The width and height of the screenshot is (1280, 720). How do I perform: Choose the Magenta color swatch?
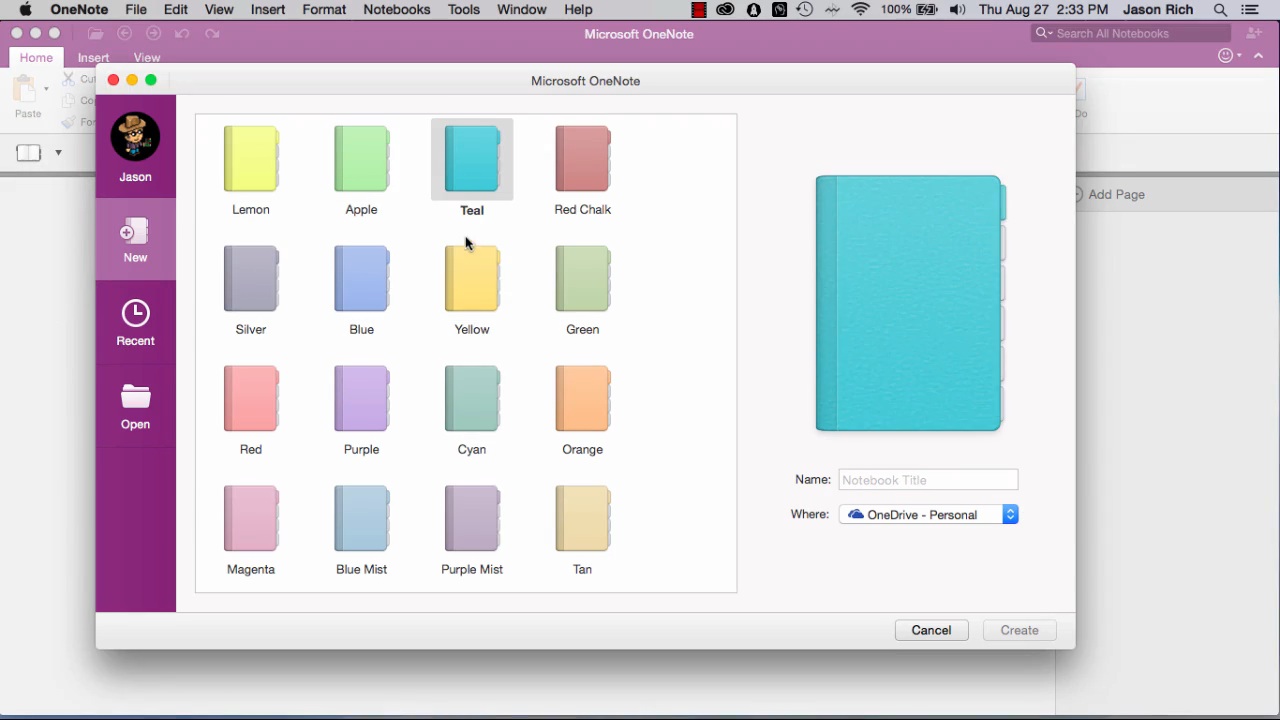pyautogui.click(x=250, y=518)
